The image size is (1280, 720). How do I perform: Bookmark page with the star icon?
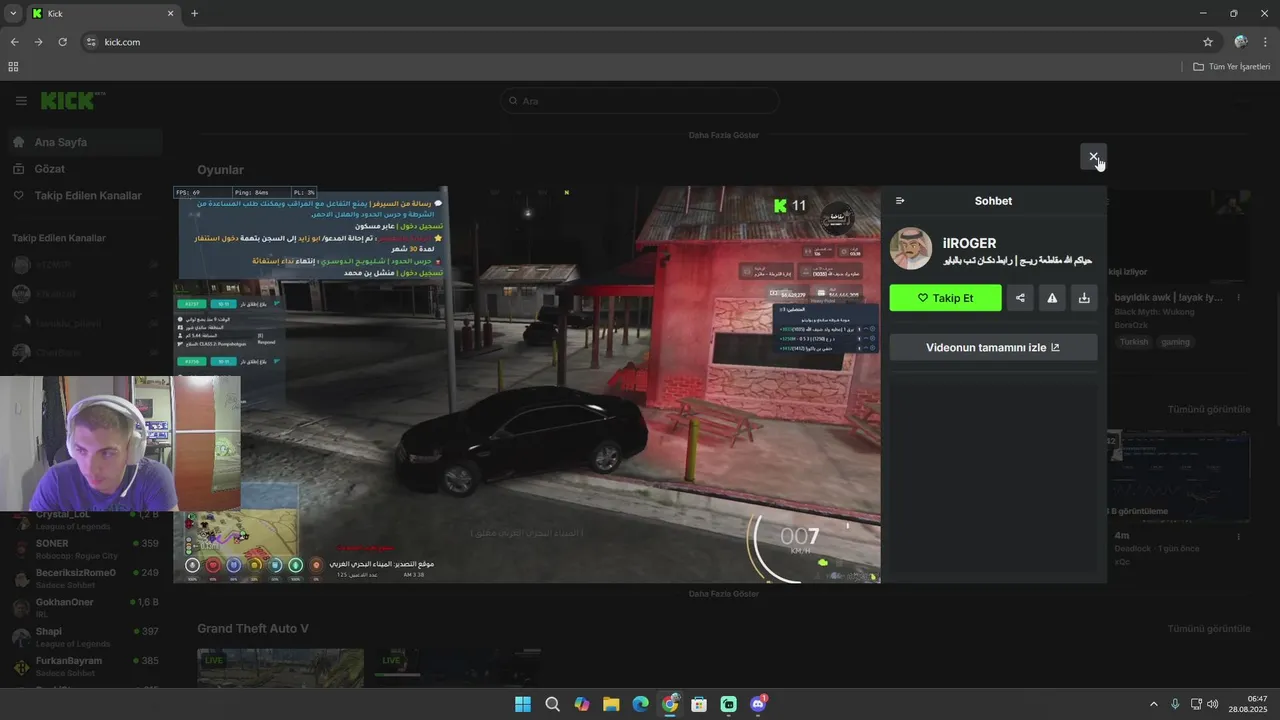coord(1208,42)
